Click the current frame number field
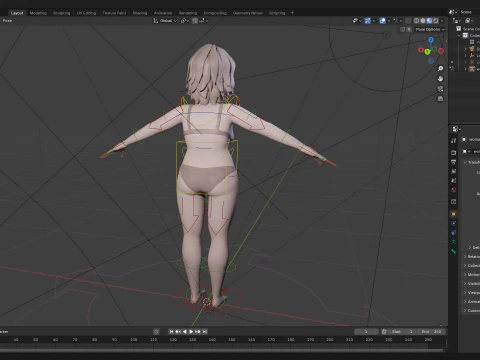This screenshot has width=480, height=360. [x=366, y=332]
